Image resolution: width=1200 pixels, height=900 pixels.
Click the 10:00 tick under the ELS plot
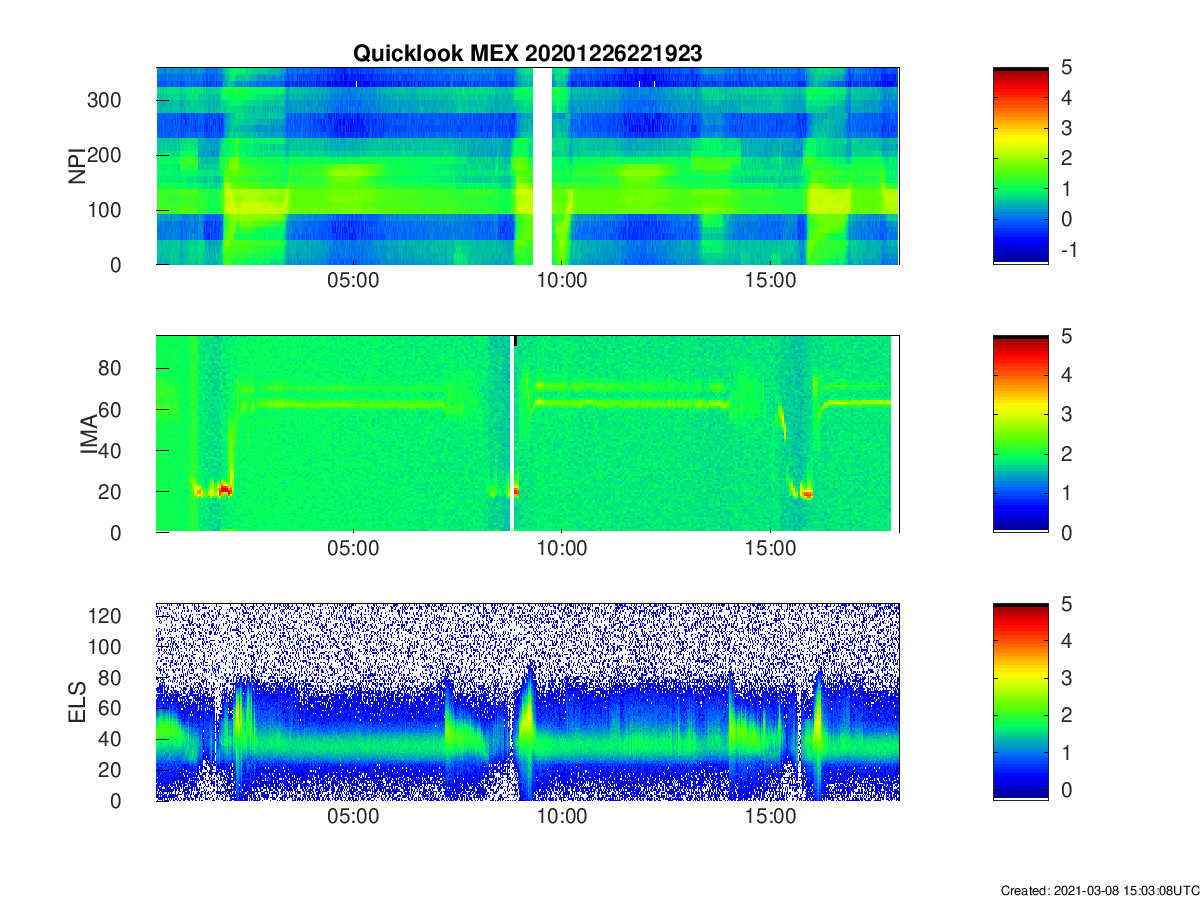562,817
